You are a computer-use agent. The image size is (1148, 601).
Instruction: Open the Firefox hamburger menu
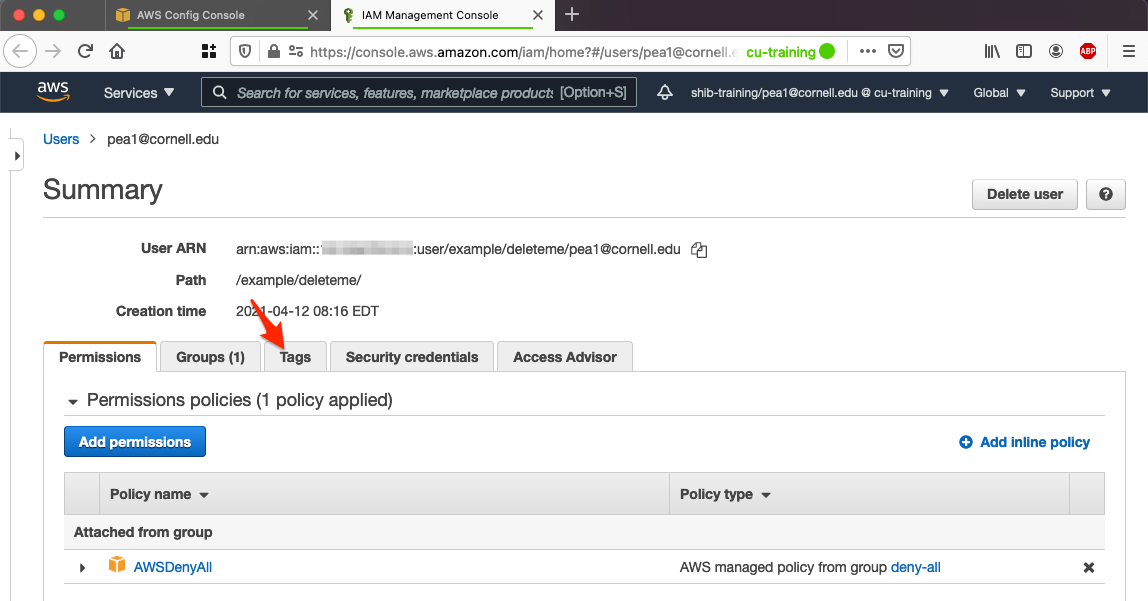click(1129, 51)
